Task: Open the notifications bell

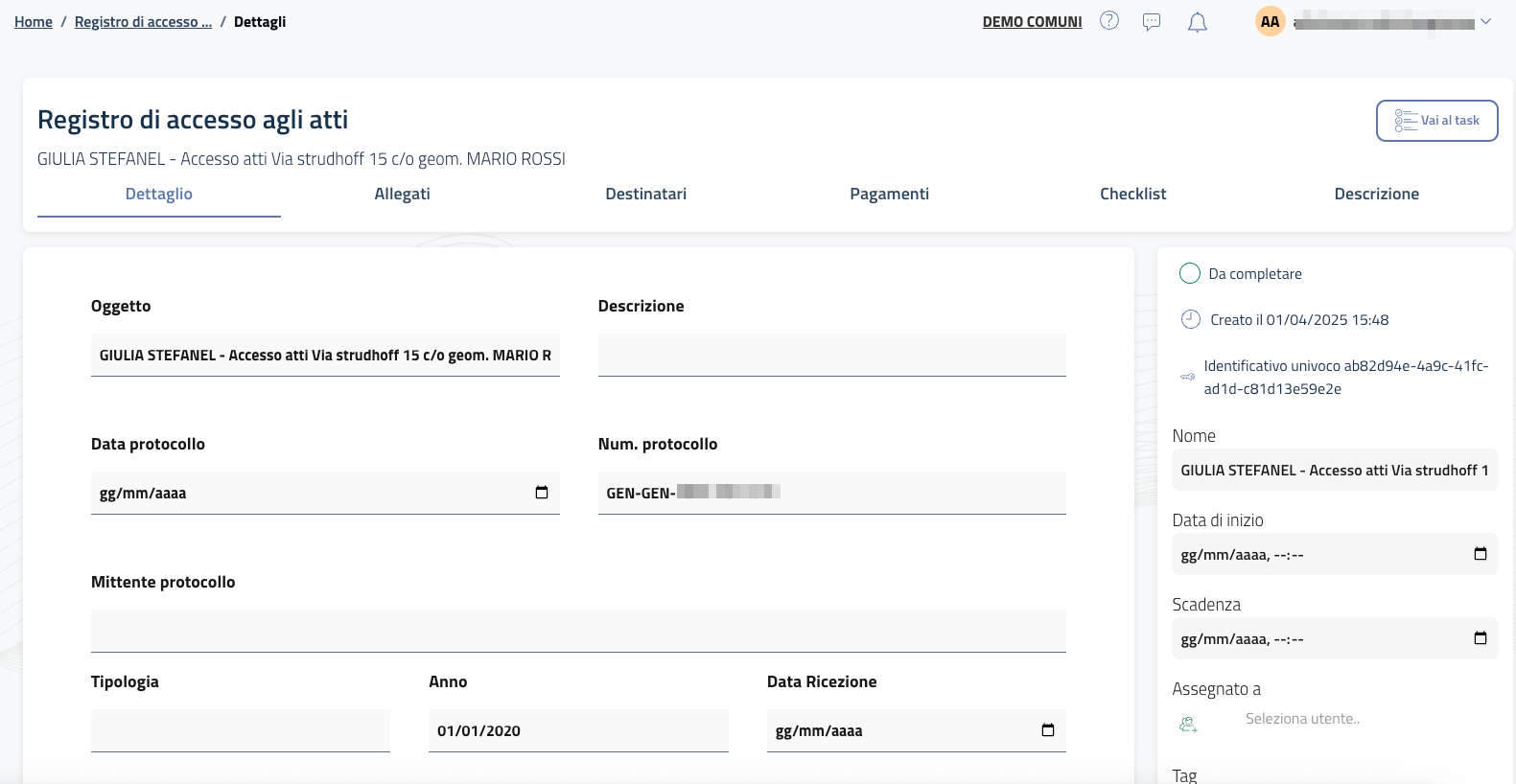Action: pyautogui.click(x=1198, y=22)
